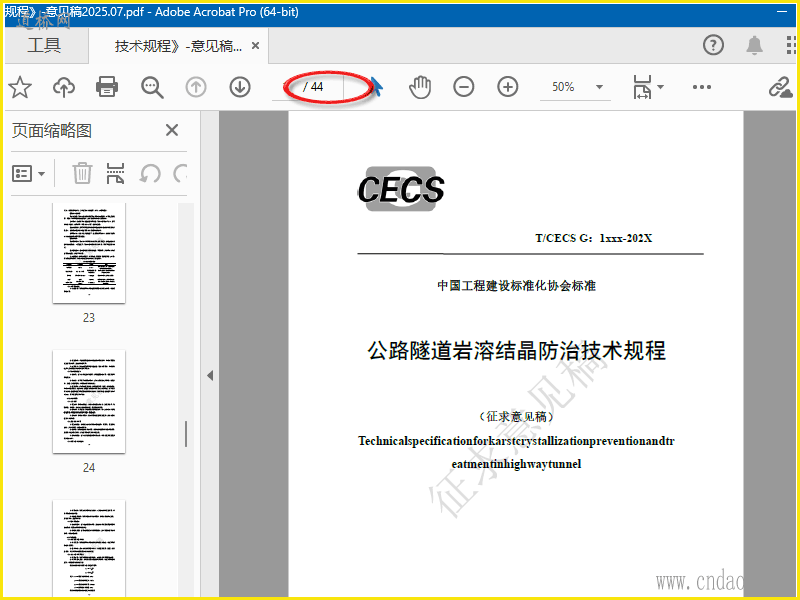Click the page label 23

click(x=89, y=317)
